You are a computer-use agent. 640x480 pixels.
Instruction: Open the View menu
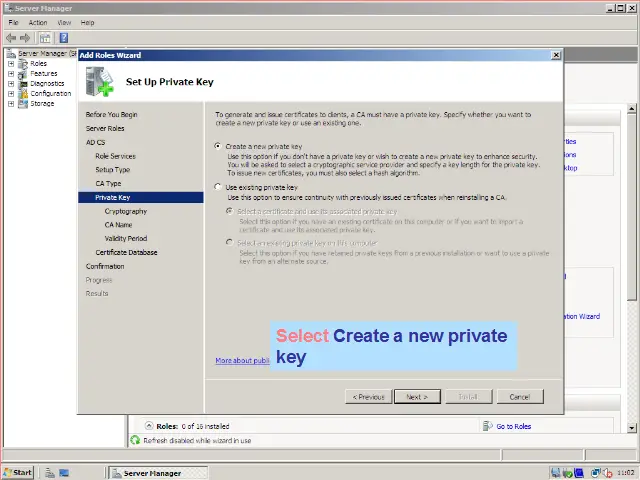click(x=64, y=23)
